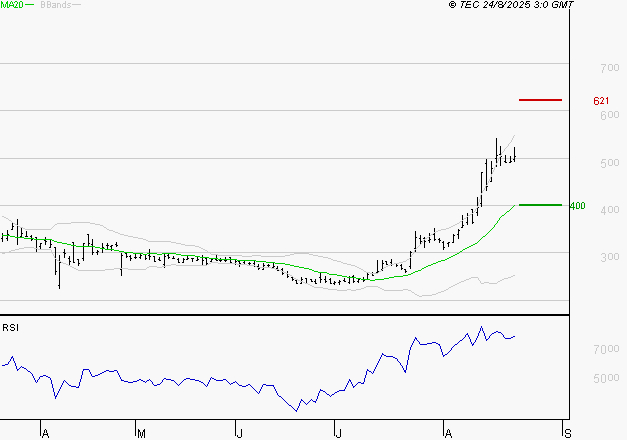
Task: Click the RSI 70.00 level label
Action: (608, 349)
